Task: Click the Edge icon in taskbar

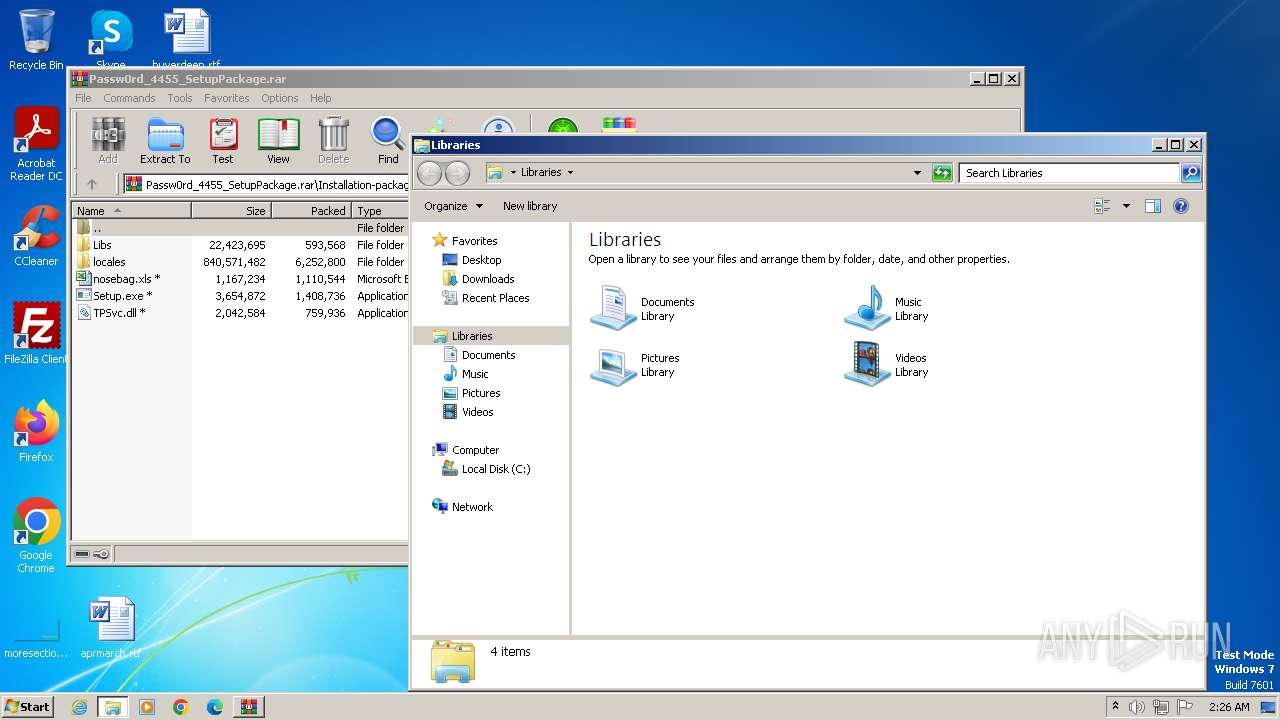Action: [215, 707]
